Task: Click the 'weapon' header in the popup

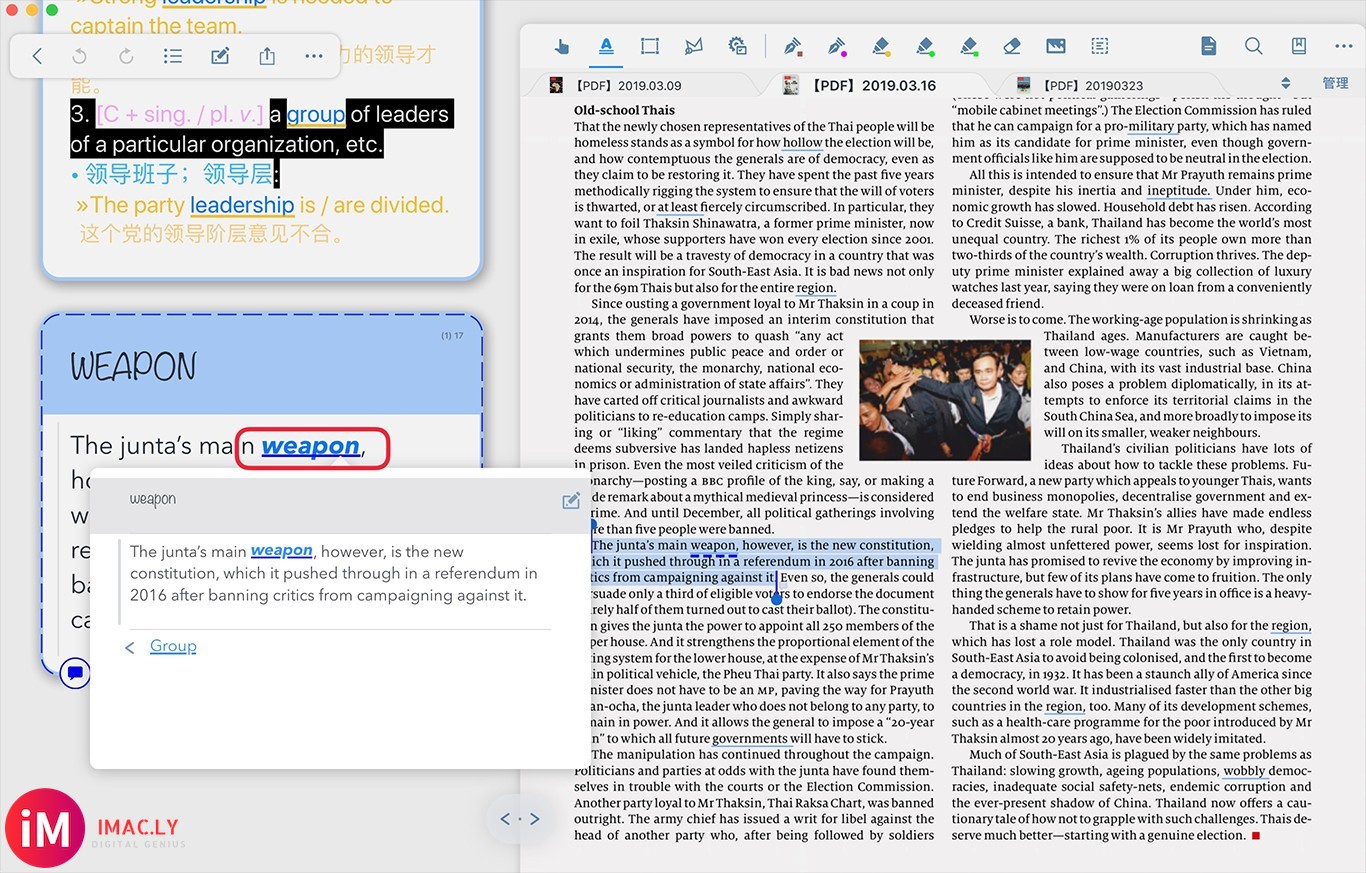Action: click(x=152, y=499)
